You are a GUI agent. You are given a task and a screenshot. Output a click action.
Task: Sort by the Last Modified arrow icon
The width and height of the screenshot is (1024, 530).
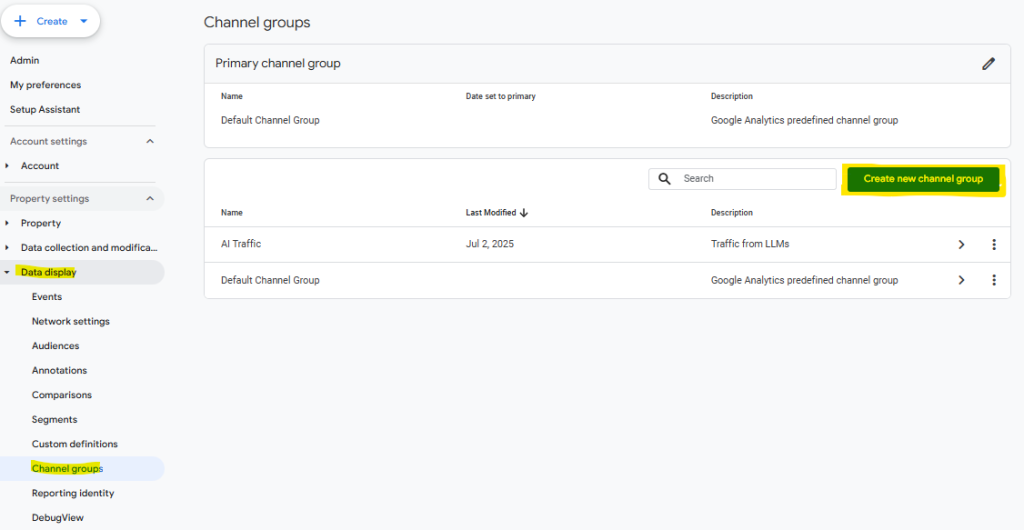[x=524, y=213]
